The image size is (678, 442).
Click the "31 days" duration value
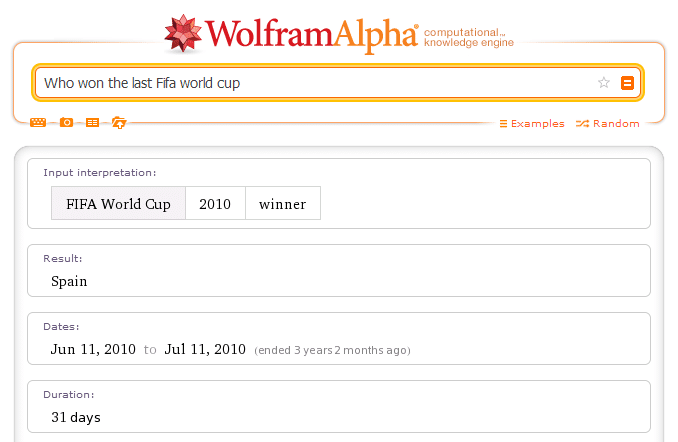coord(76,417)
